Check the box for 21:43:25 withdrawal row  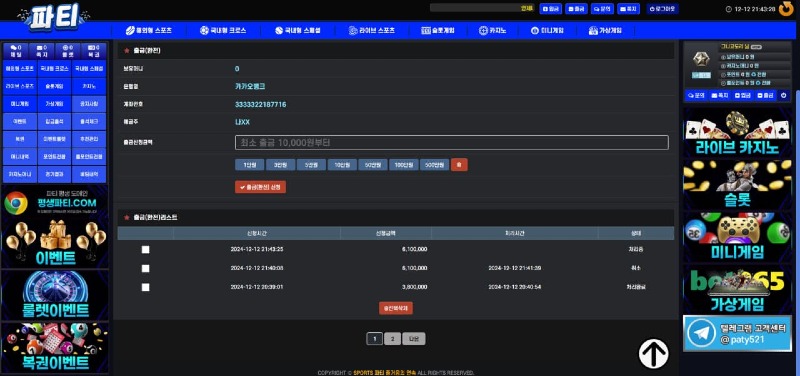(145, 249)
